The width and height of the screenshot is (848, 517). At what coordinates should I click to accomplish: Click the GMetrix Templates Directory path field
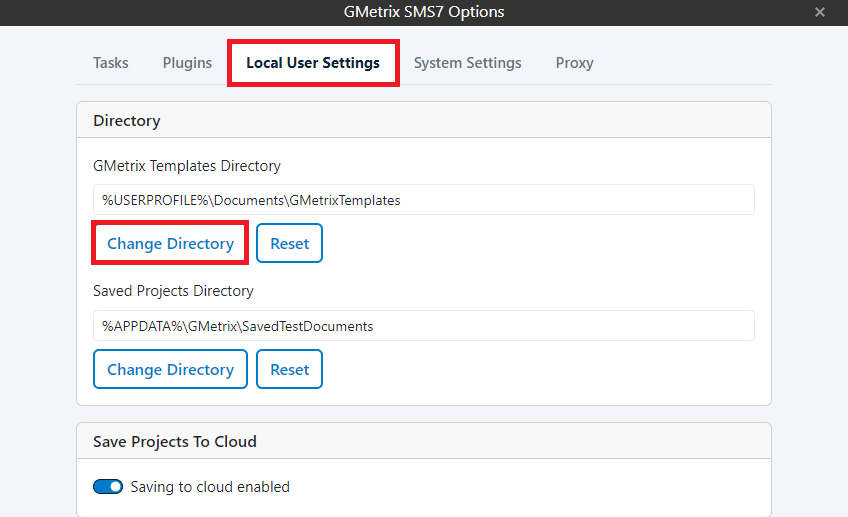[x=423, y=200]
